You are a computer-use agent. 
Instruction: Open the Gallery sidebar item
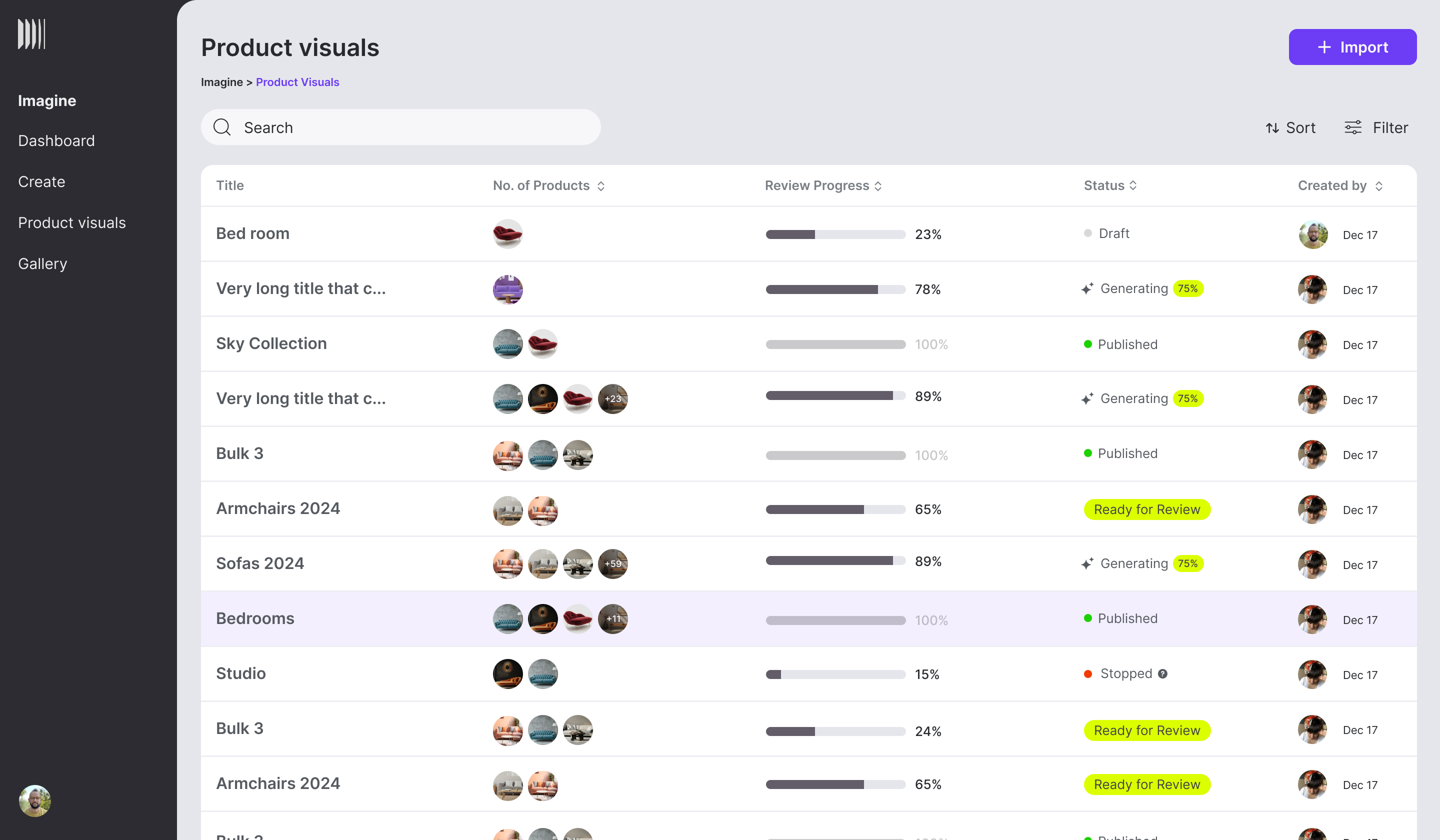[43, 263]
